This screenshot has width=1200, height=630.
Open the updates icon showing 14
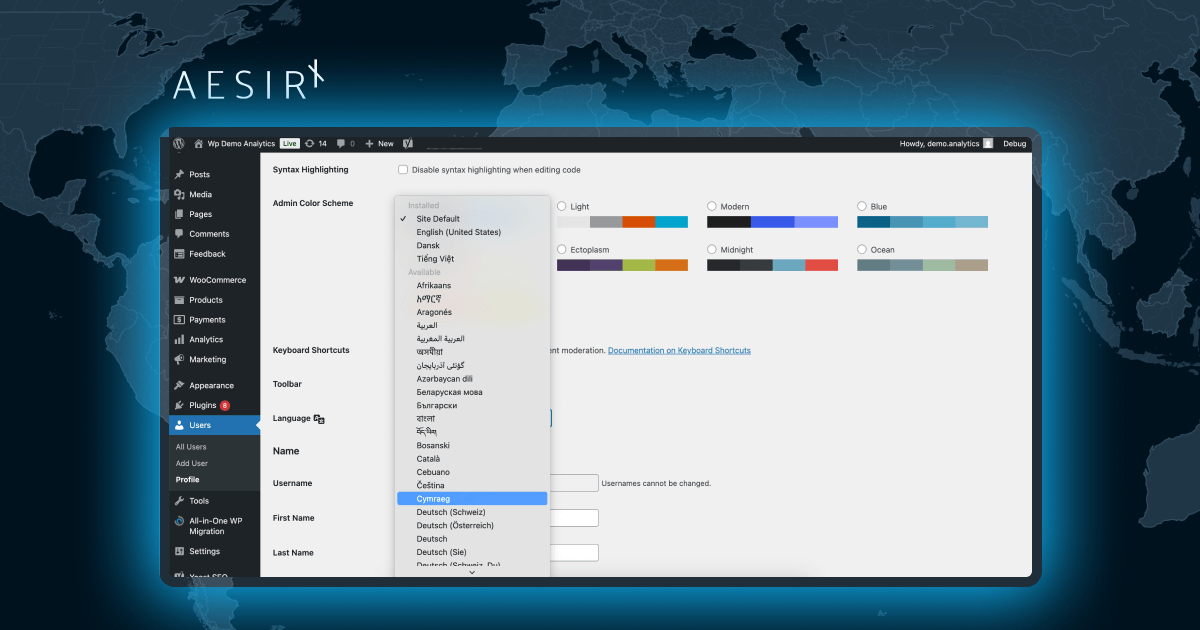pos(310,143)
